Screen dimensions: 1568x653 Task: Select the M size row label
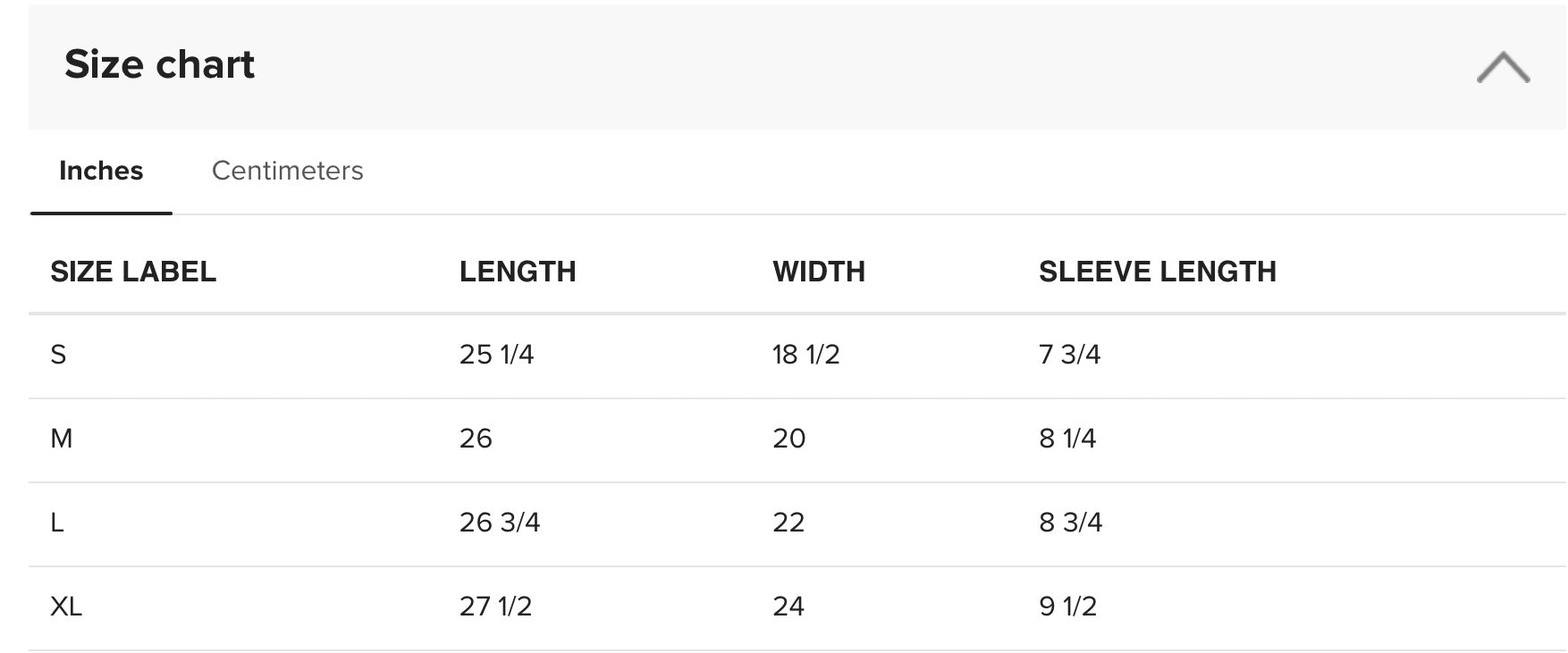[x=62, y=439]
